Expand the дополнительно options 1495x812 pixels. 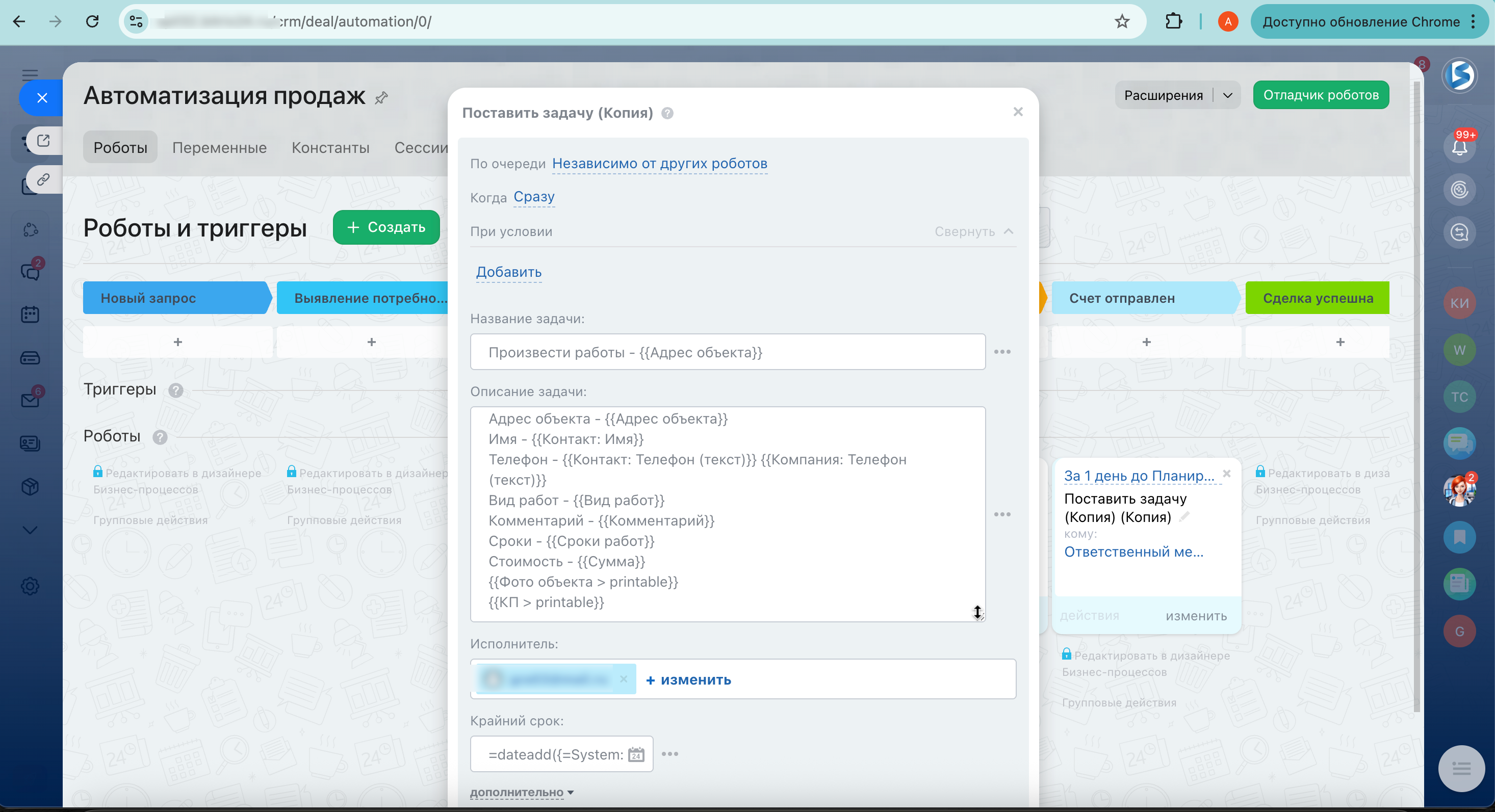pos(521,792)
